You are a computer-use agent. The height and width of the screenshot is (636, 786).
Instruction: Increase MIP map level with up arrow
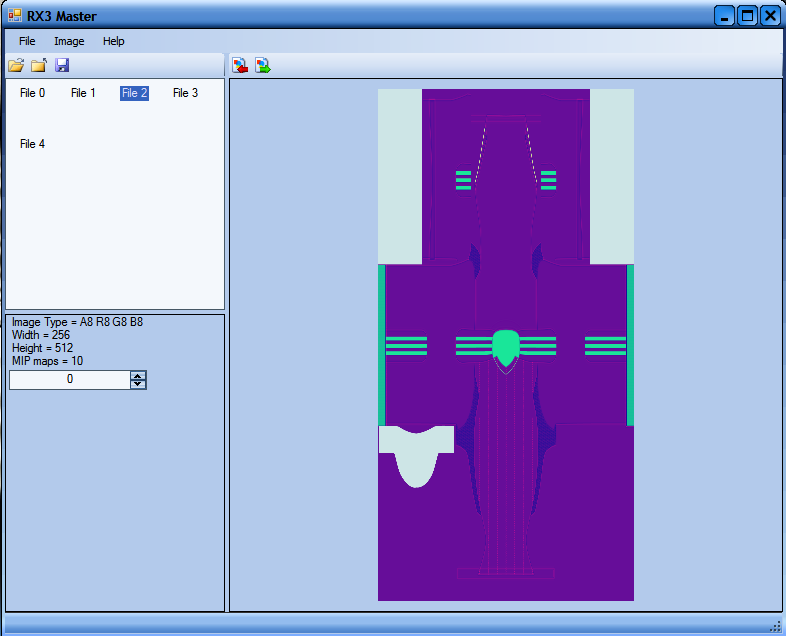click(x=138, y=375)
